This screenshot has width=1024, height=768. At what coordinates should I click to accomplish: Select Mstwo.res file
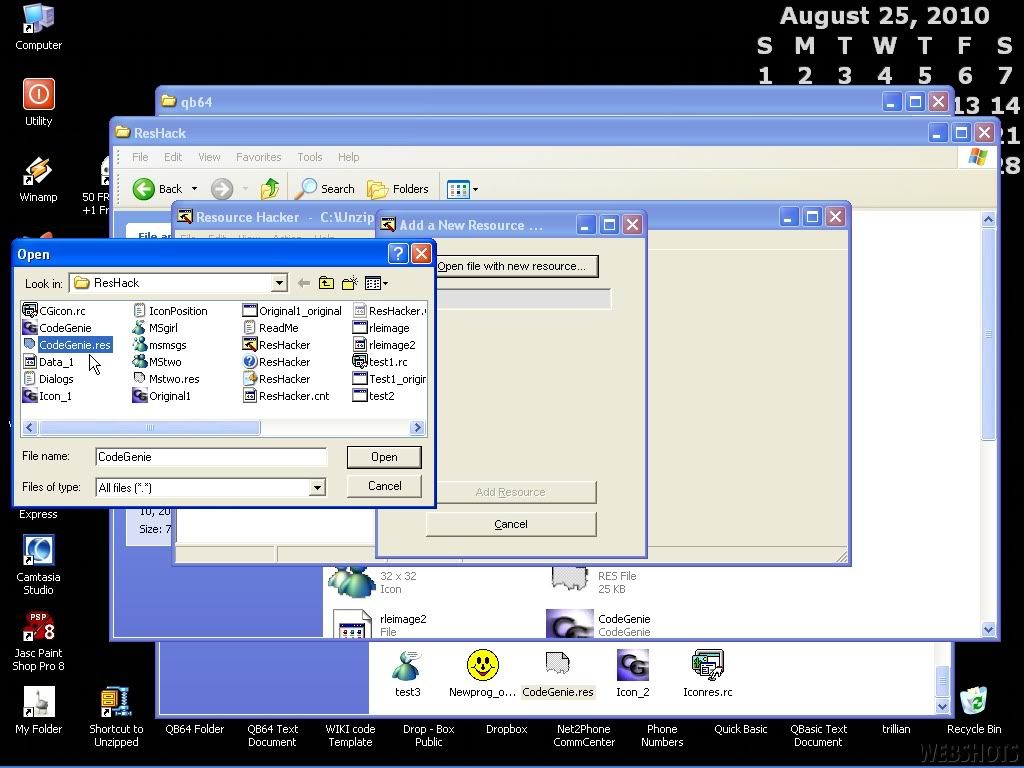(x=167, y=379)
